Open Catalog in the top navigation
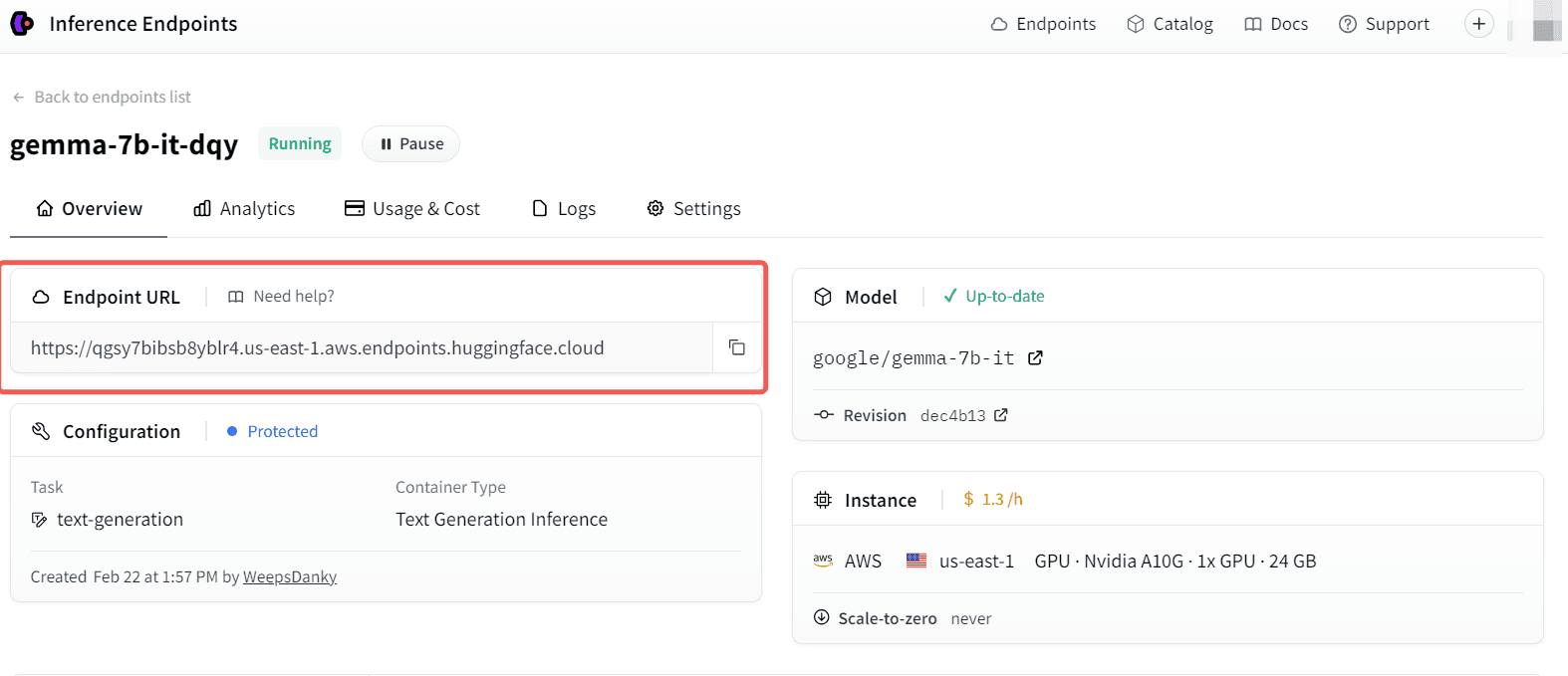Screen dimensions: 1568x676 [1170, 24]
